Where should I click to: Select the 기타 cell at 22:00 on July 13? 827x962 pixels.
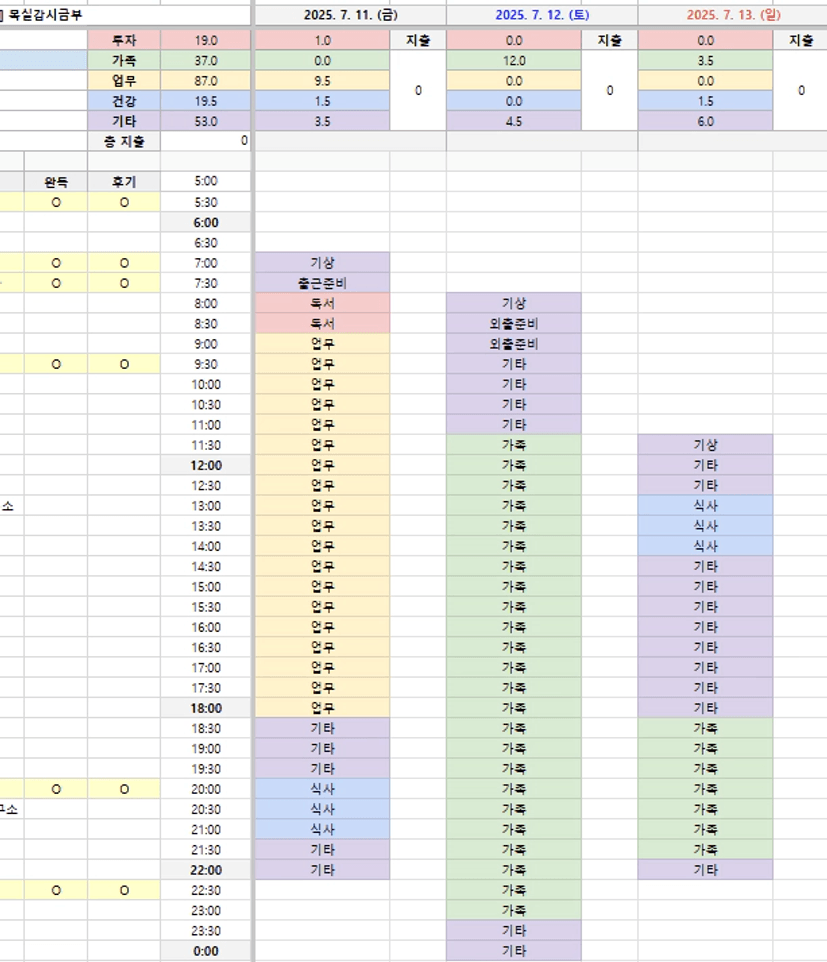(706, 871)
